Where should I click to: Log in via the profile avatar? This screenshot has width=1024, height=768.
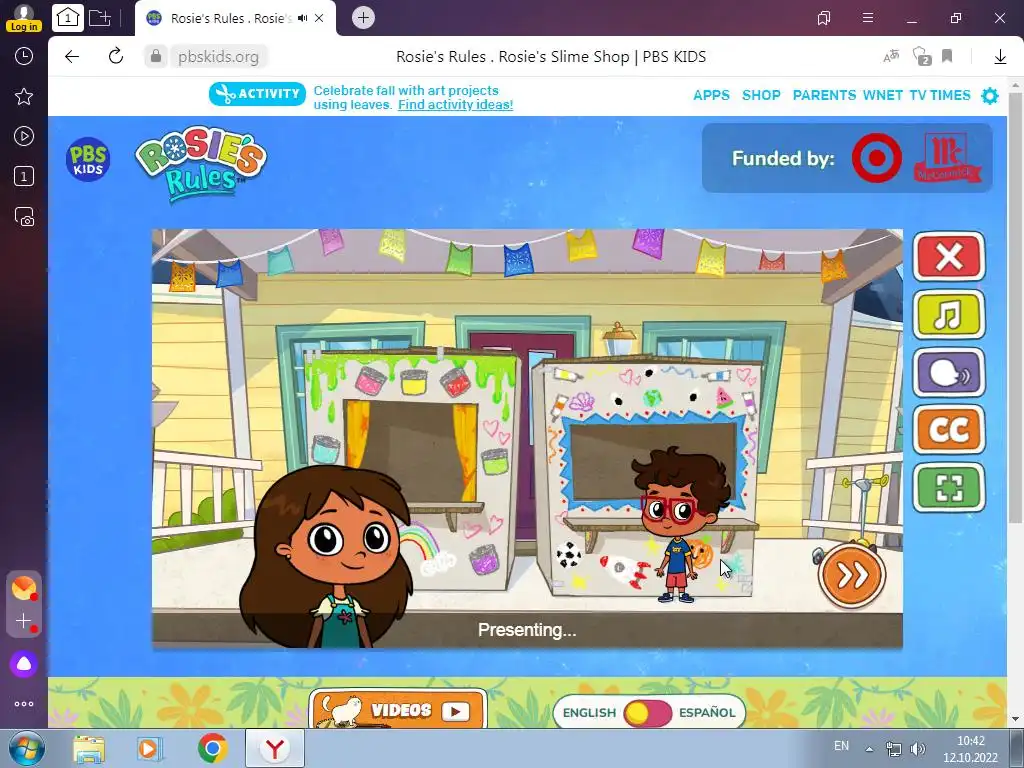[24, 18]
